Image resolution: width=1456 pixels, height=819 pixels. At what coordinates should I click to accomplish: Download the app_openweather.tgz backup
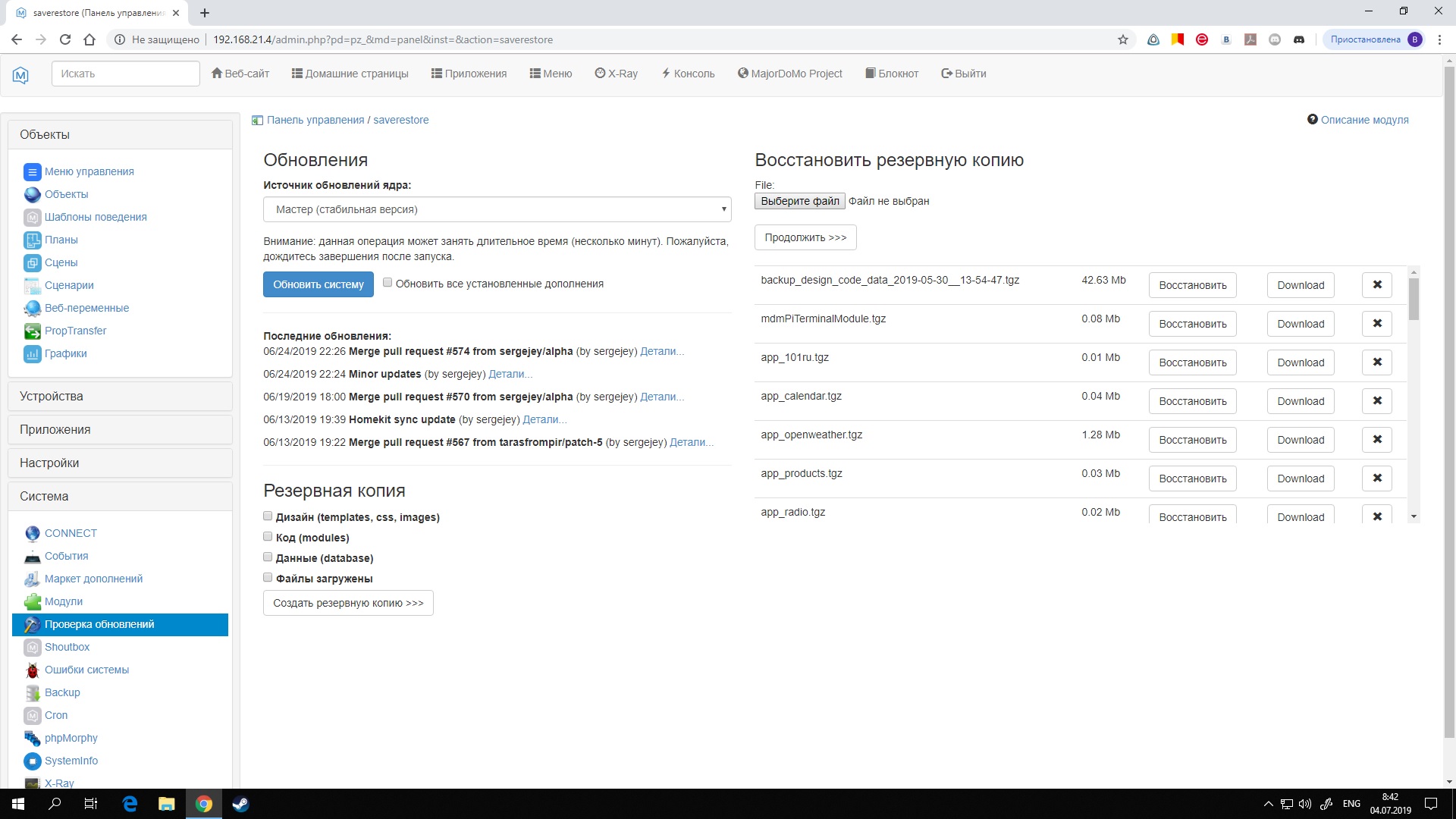click(1300, 440)
